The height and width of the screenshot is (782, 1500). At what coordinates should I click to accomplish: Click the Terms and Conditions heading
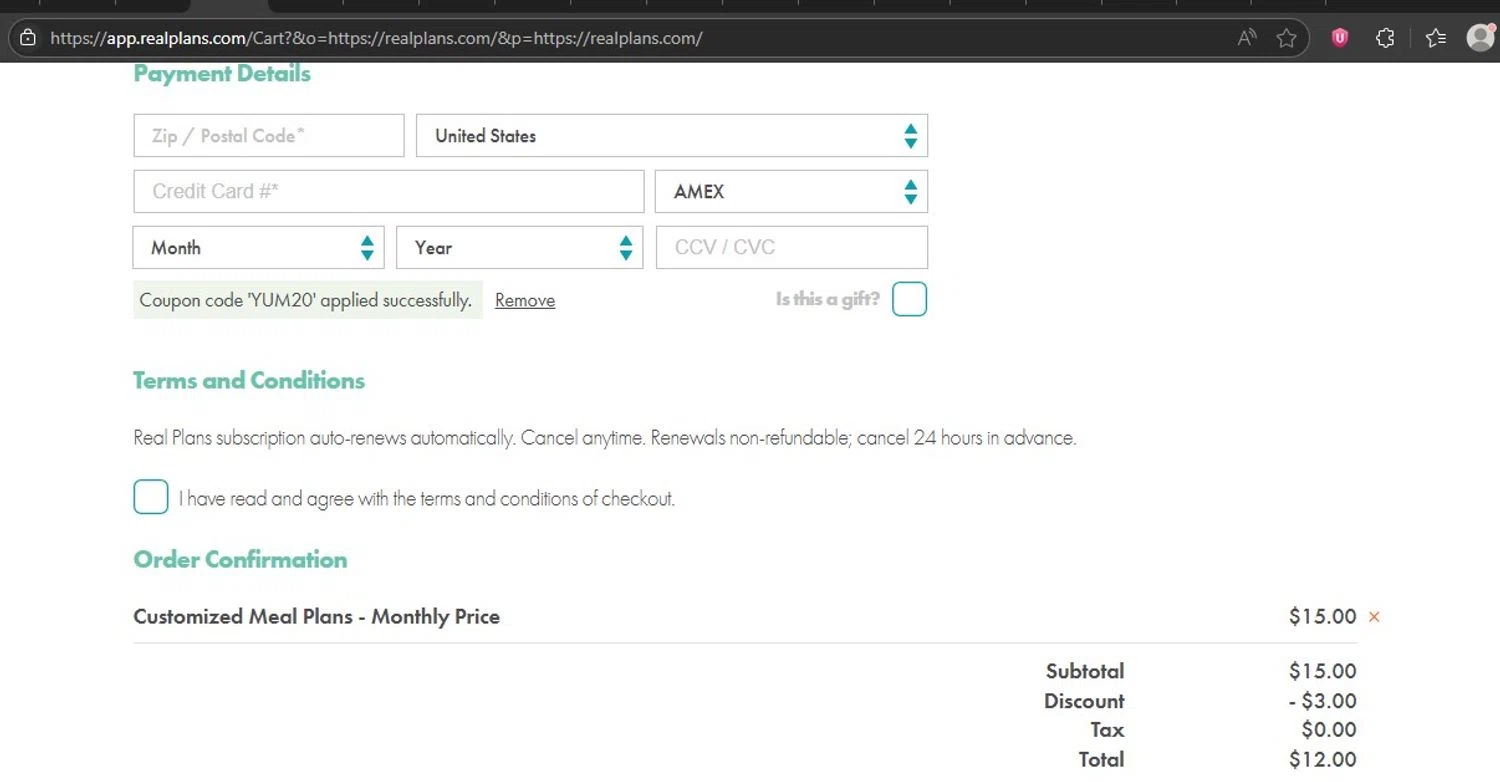point(249,381)
